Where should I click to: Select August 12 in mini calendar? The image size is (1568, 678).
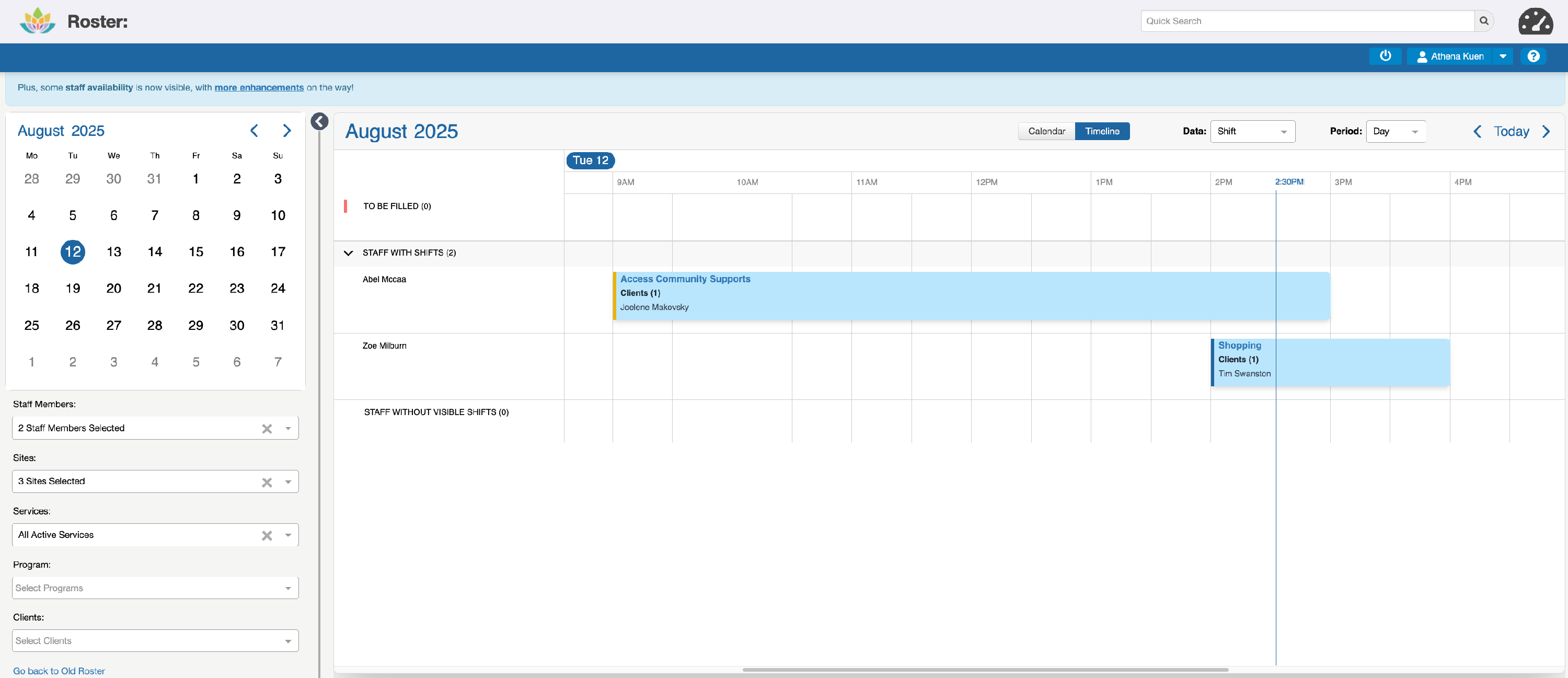click(x=73, y=252)
